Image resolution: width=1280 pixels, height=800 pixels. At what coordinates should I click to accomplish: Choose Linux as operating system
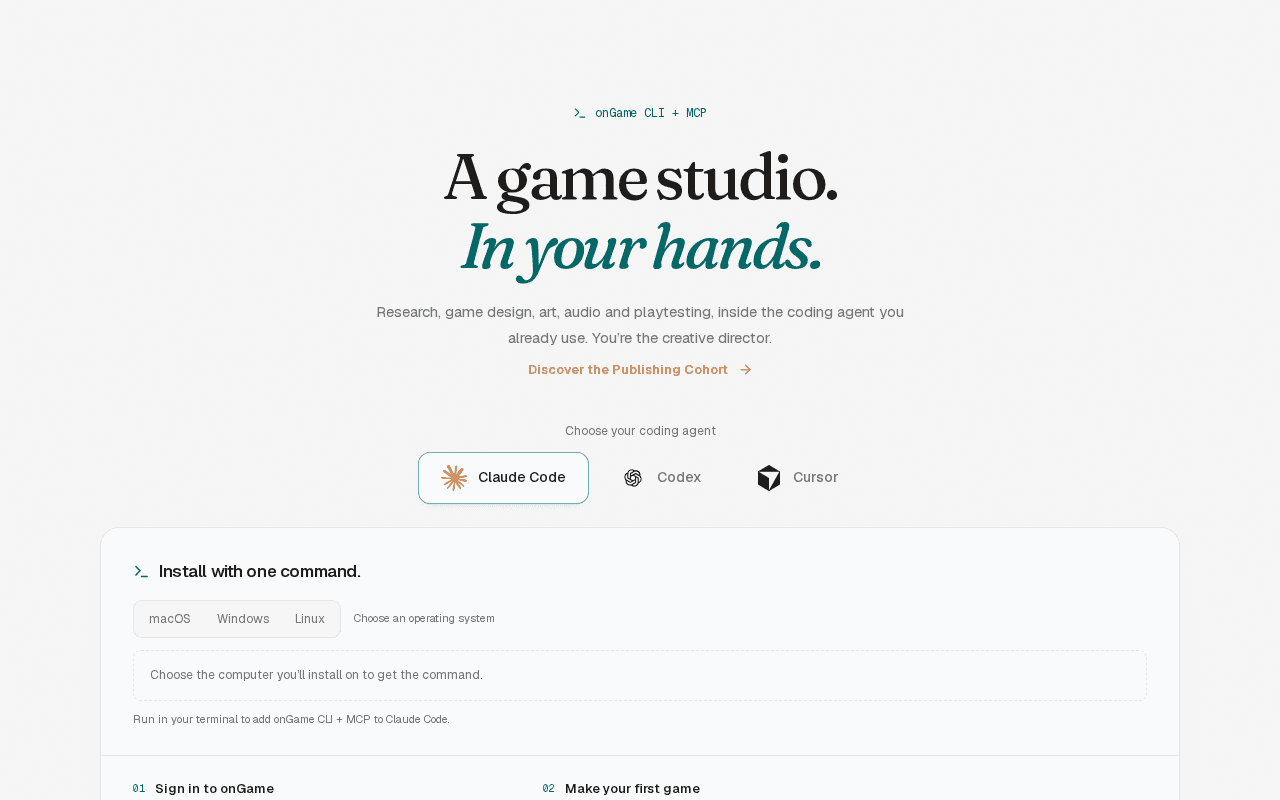[310, 619]
